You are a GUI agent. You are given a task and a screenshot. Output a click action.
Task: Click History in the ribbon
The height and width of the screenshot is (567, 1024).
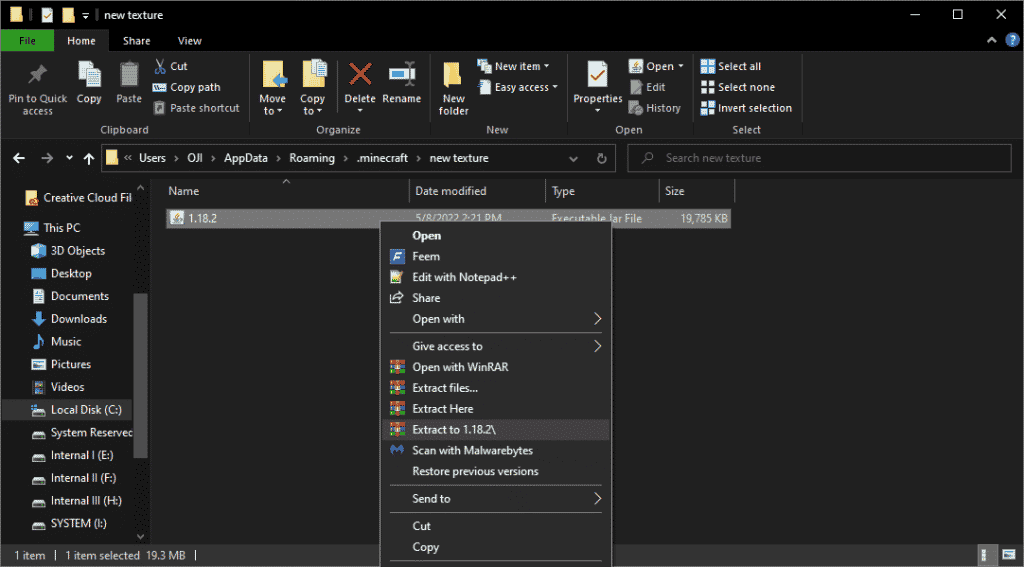coord(655,108)
